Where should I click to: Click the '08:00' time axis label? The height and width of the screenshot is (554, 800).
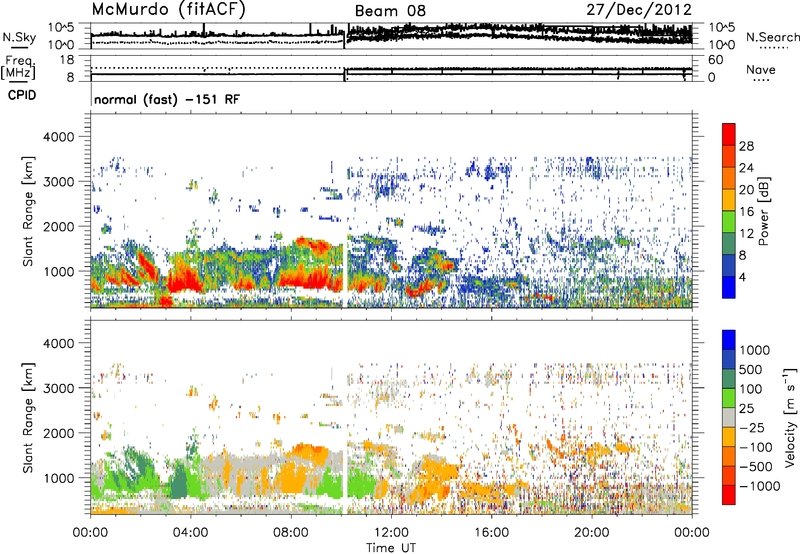[291, 532]
